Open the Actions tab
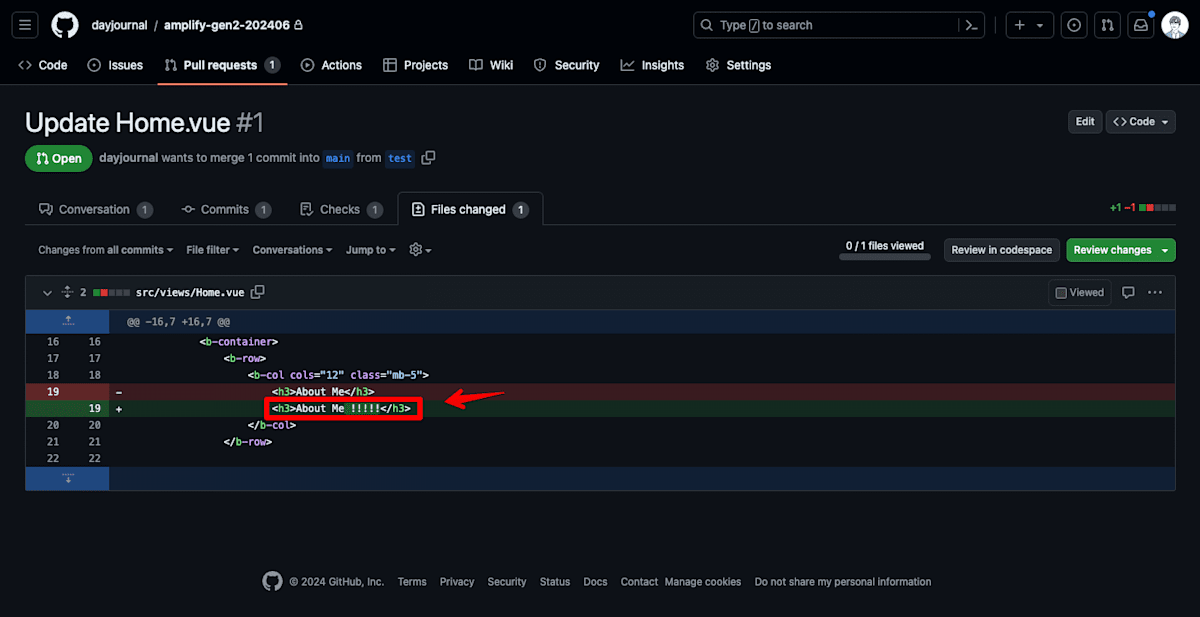Viewport: 1200px width, 617px height. [331, 65]
